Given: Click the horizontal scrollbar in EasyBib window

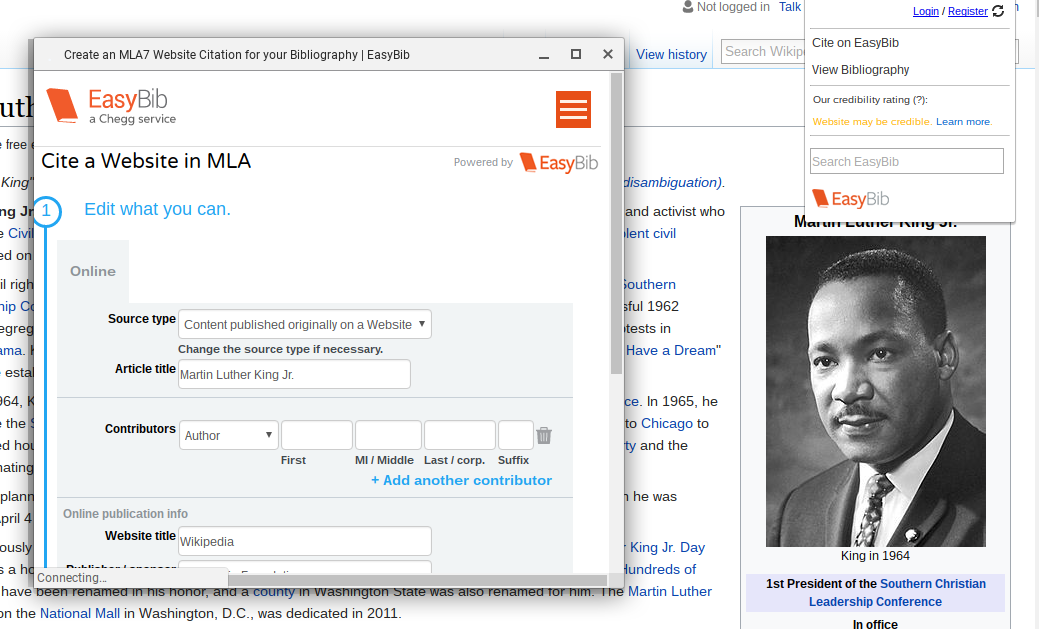Looking at the screenshot, I should [x=417, y=581].
